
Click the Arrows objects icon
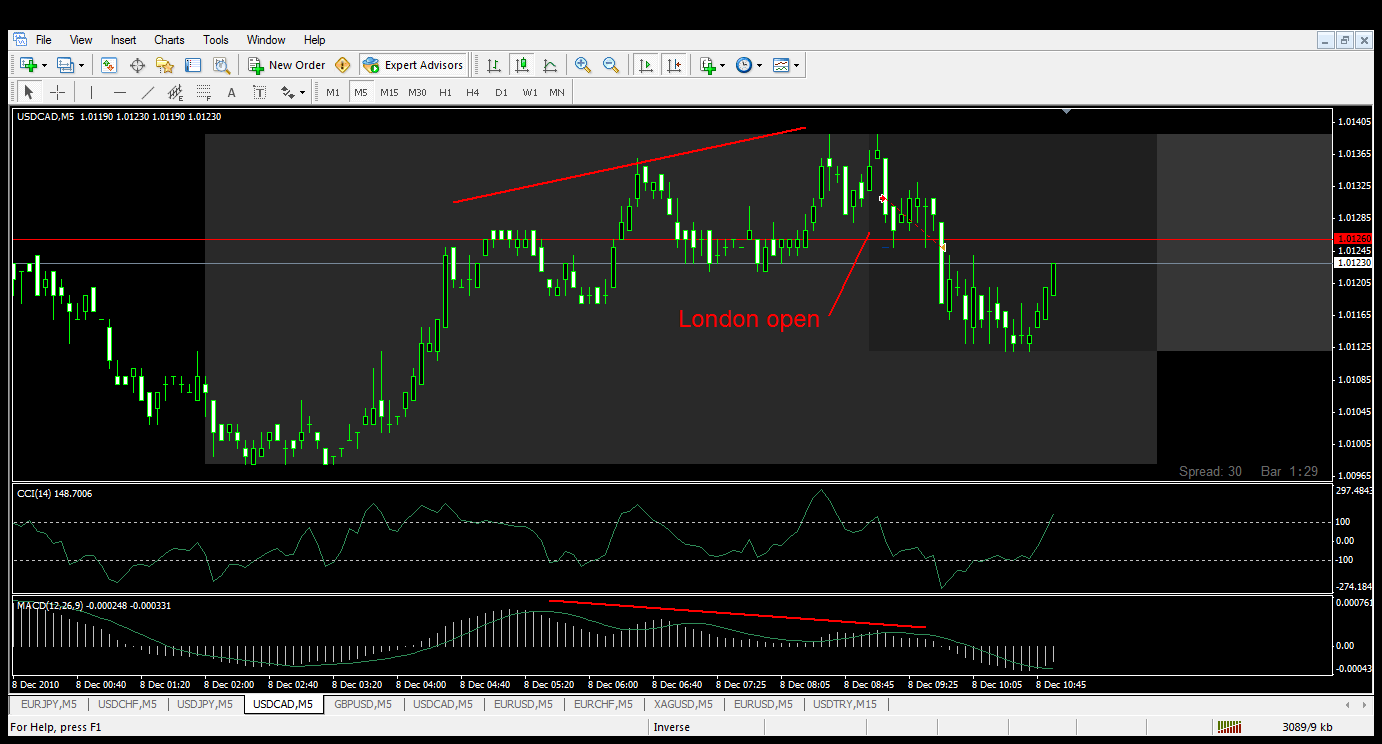coord(288,92)
